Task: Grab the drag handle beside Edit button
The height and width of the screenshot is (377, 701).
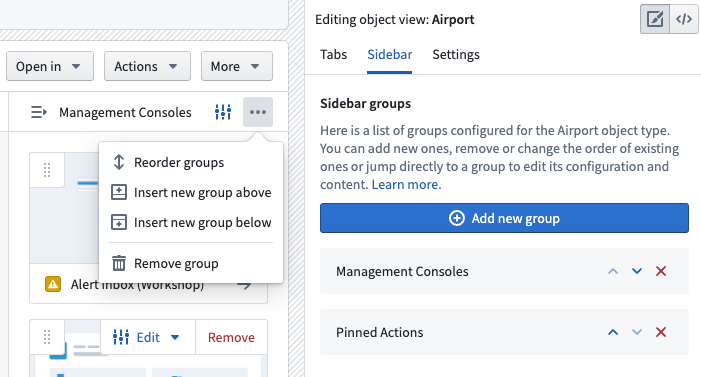Action: pyautogui.click(x=47, y=337)
